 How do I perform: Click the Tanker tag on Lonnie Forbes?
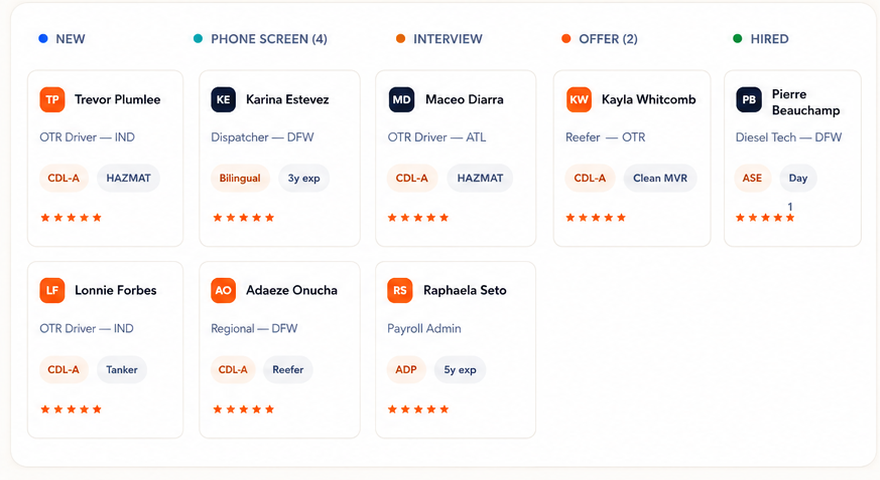122,370
